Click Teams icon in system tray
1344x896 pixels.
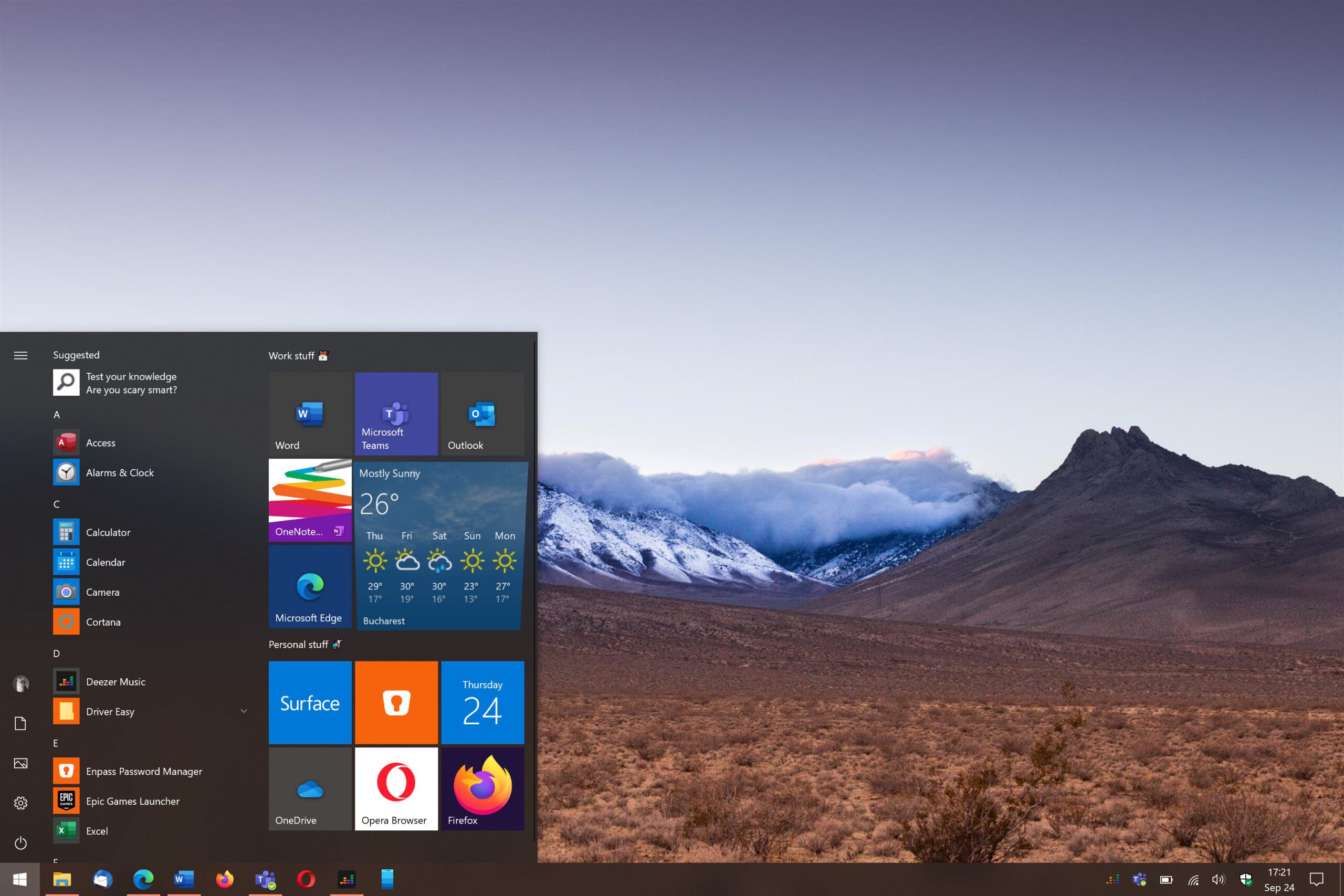tap(1139, 879)
